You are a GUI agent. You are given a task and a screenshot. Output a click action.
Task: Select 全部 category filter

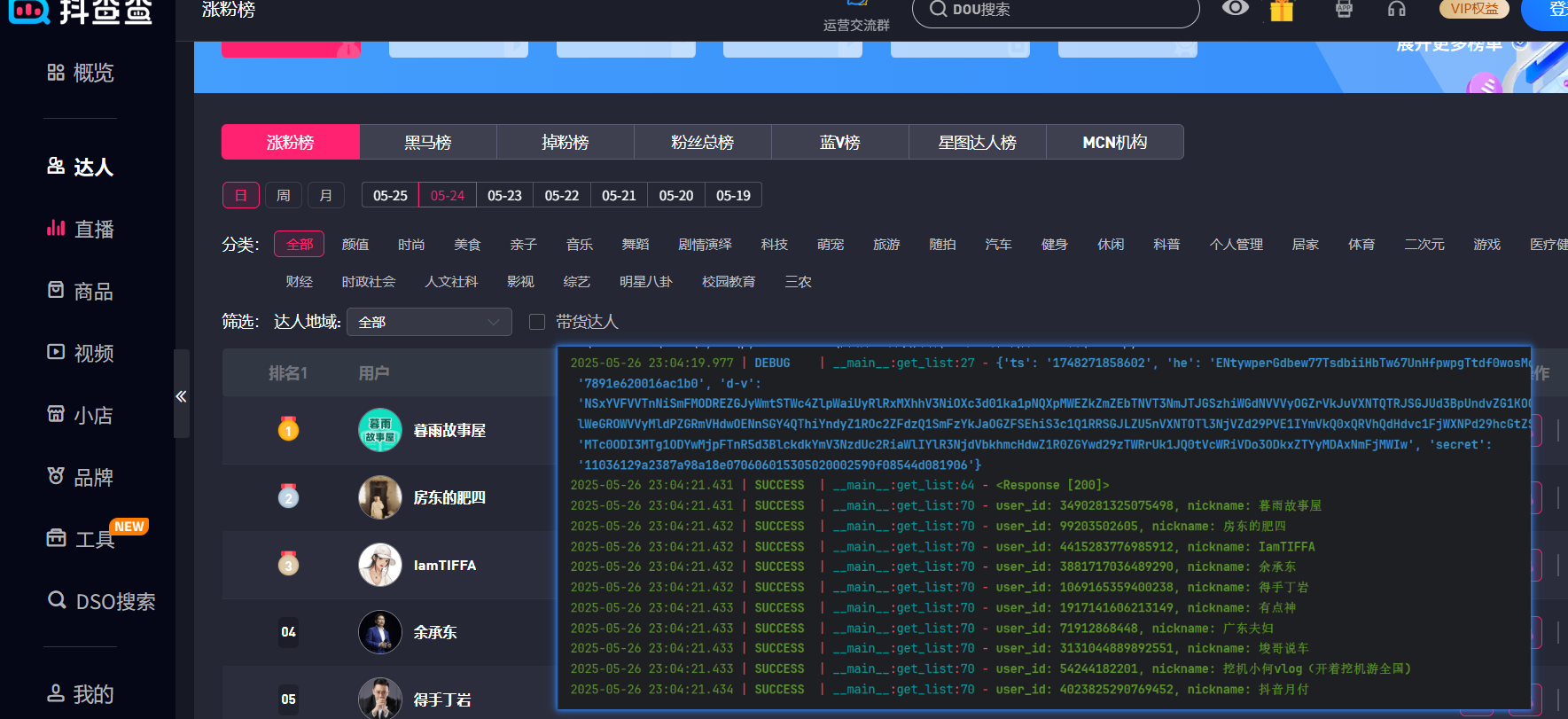click(x=300, y=244)
